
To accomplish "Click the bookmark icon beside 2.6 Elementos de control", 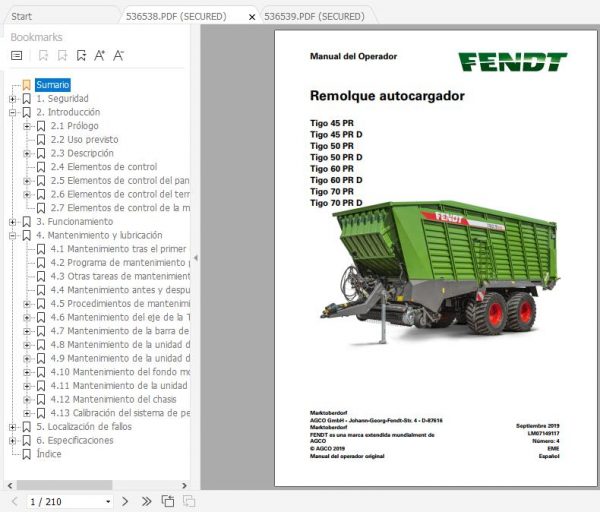I will pos(41,194).
